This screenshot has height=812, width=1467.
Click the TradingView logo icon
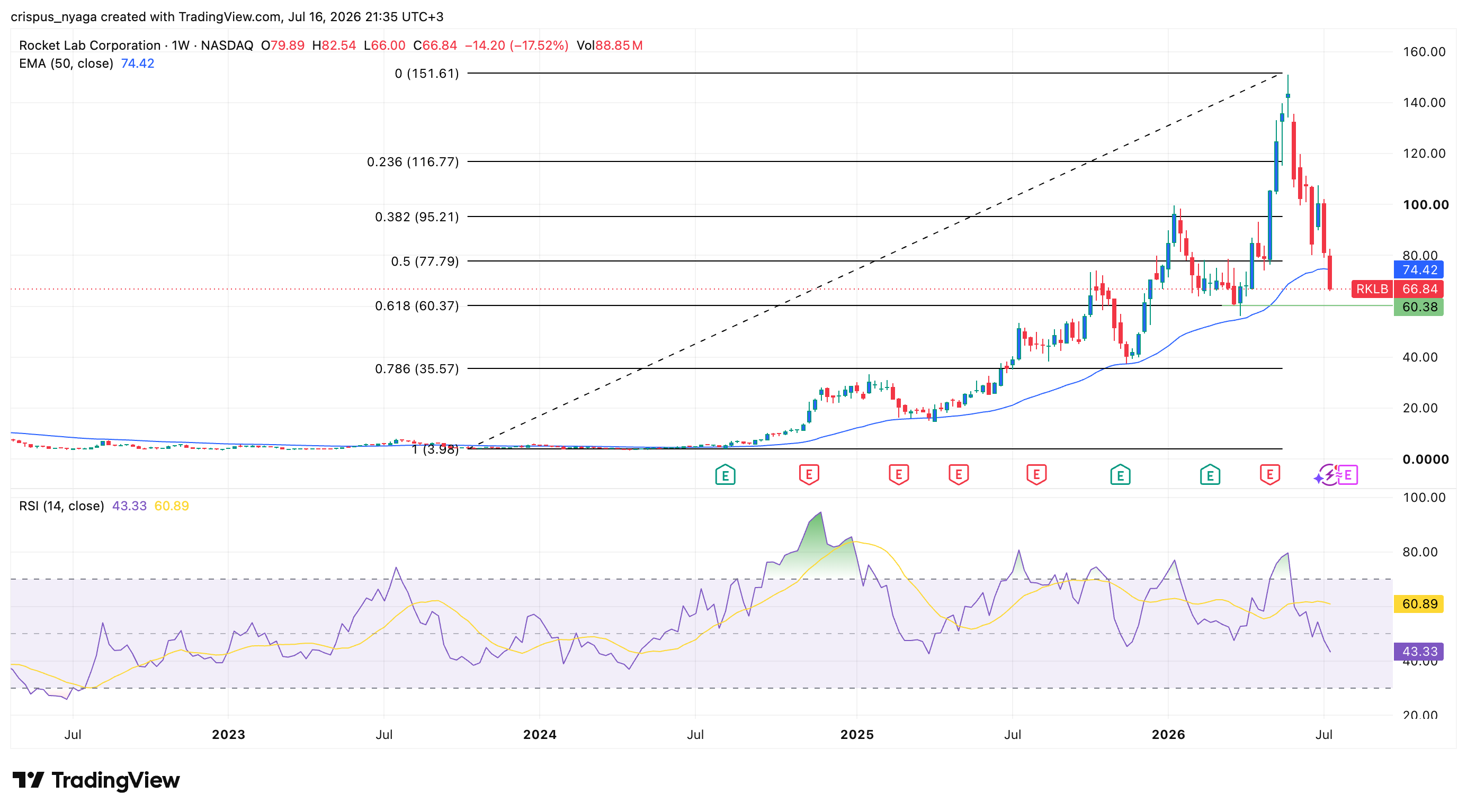[28, 780]
